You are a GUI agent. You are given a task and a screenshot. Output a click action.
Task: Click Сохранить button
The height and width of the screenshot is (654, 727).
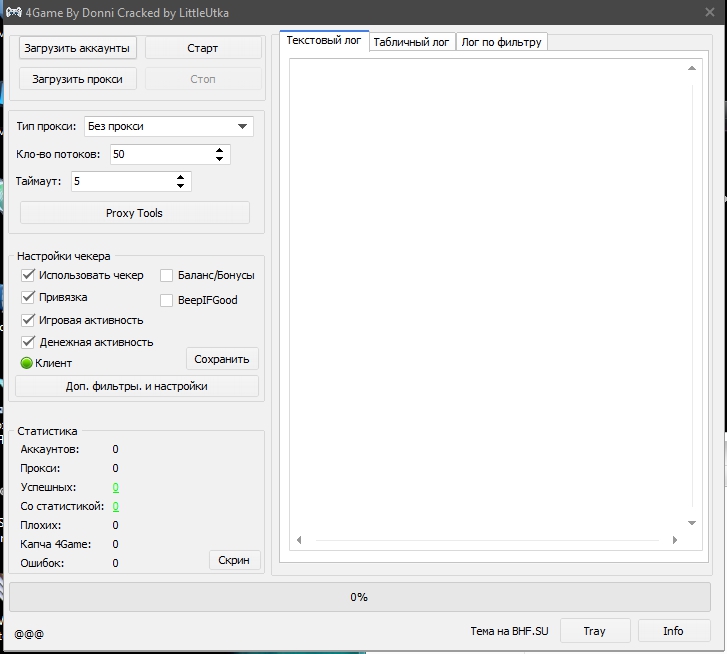point(222,359)
